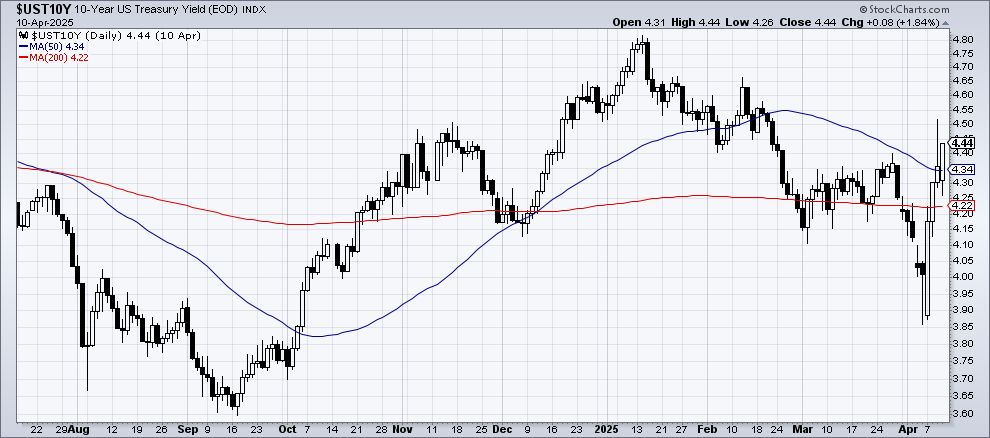Click the 4.70 y-axis label
The width and height of the screenshot is (990, 438).
coord(963,66)
